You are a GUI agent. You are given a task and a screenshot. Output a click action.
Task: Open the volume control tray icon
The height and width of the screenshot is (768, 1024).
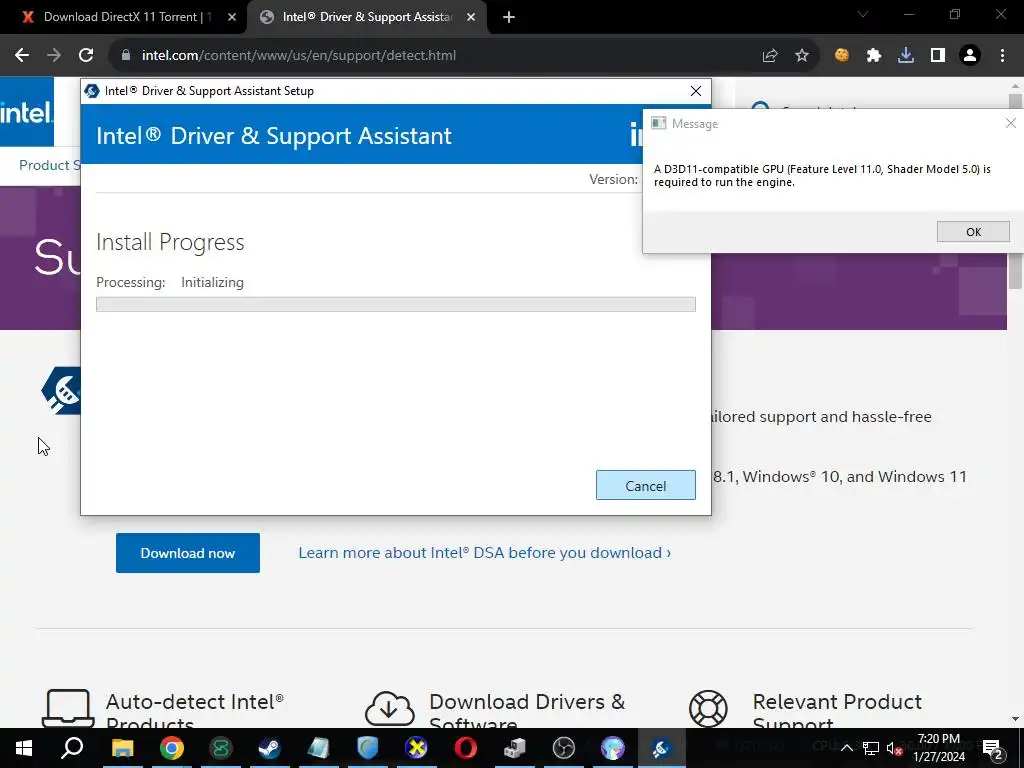point(895,748)
